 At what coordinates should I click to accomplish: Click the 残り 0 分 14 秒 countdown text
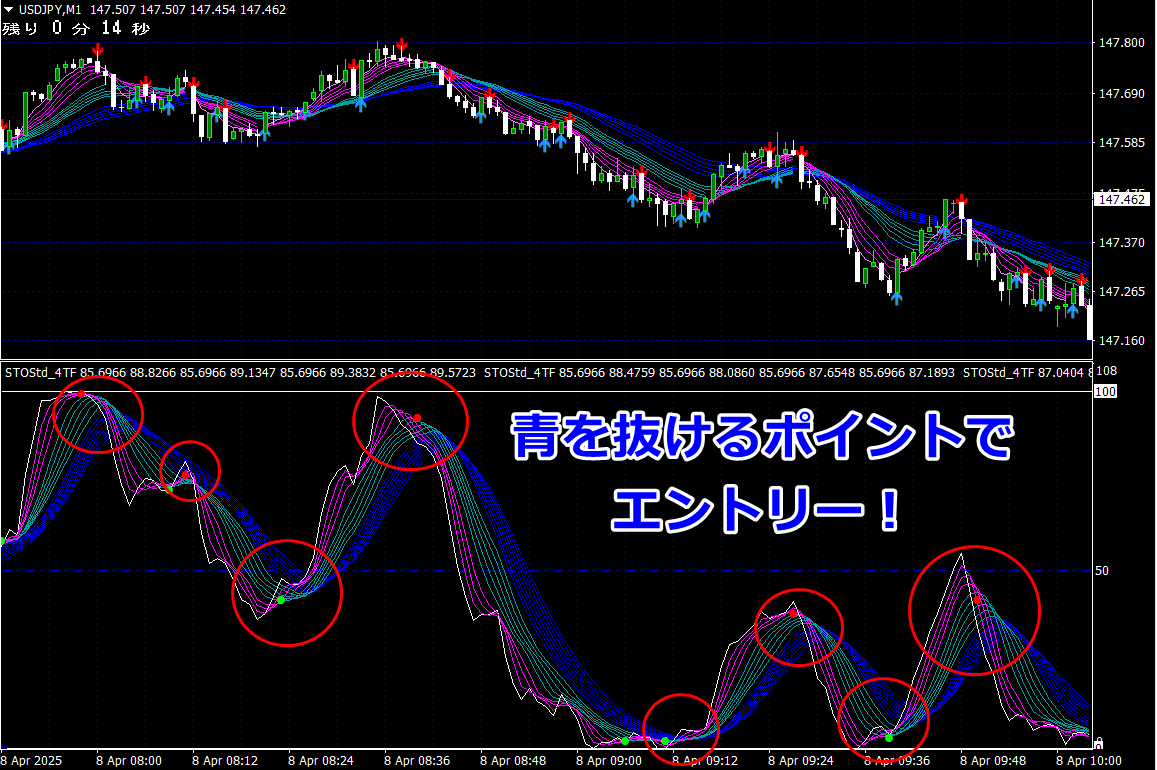pyautogui.click(x=76, y=29)
